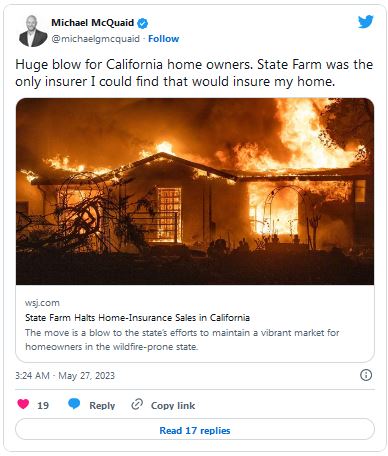
Task: Click the Reply text label
Action: pos(102,405)
